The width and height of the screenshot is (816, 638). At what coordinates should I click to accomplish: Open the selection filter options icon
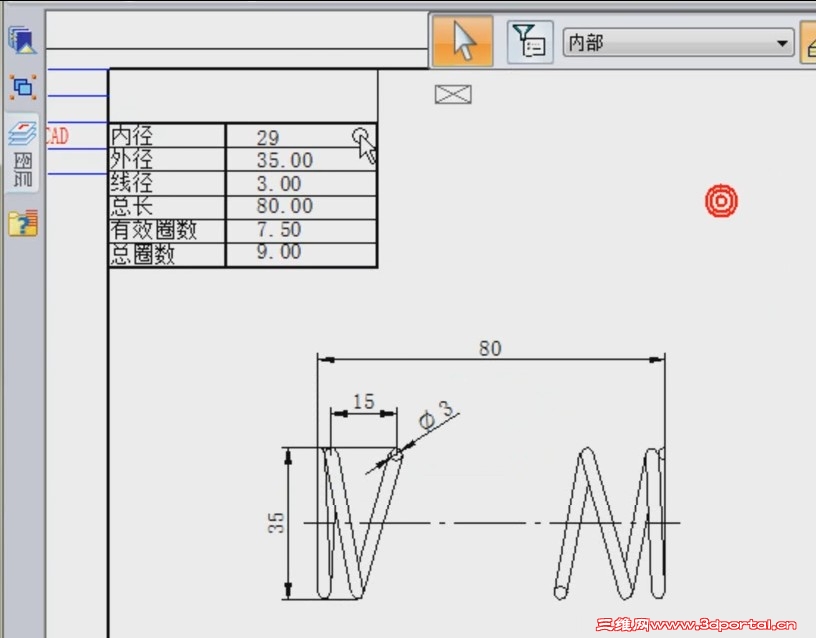click(x=530, y=42)
